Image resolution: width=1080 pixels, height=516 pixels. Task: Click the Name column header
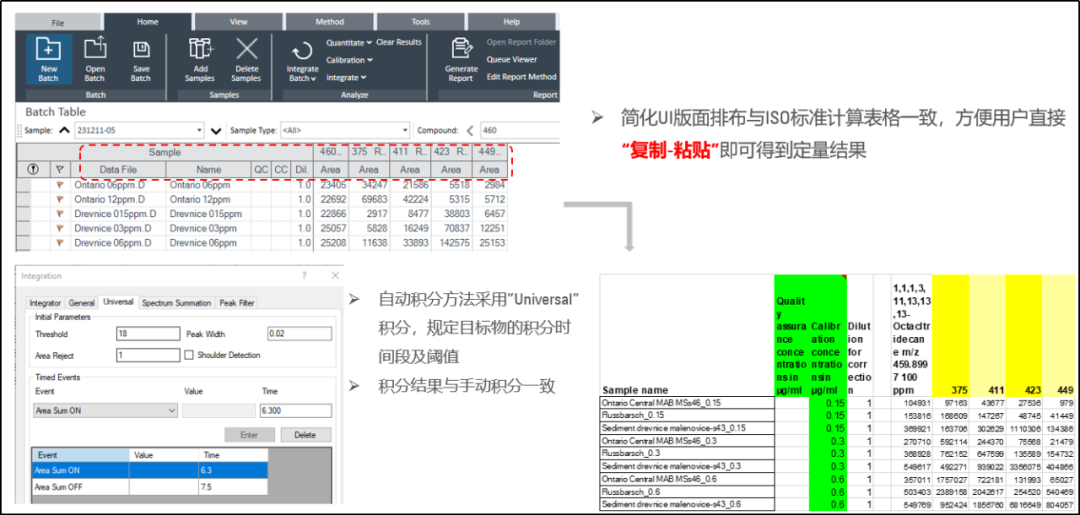pos(208,169)
